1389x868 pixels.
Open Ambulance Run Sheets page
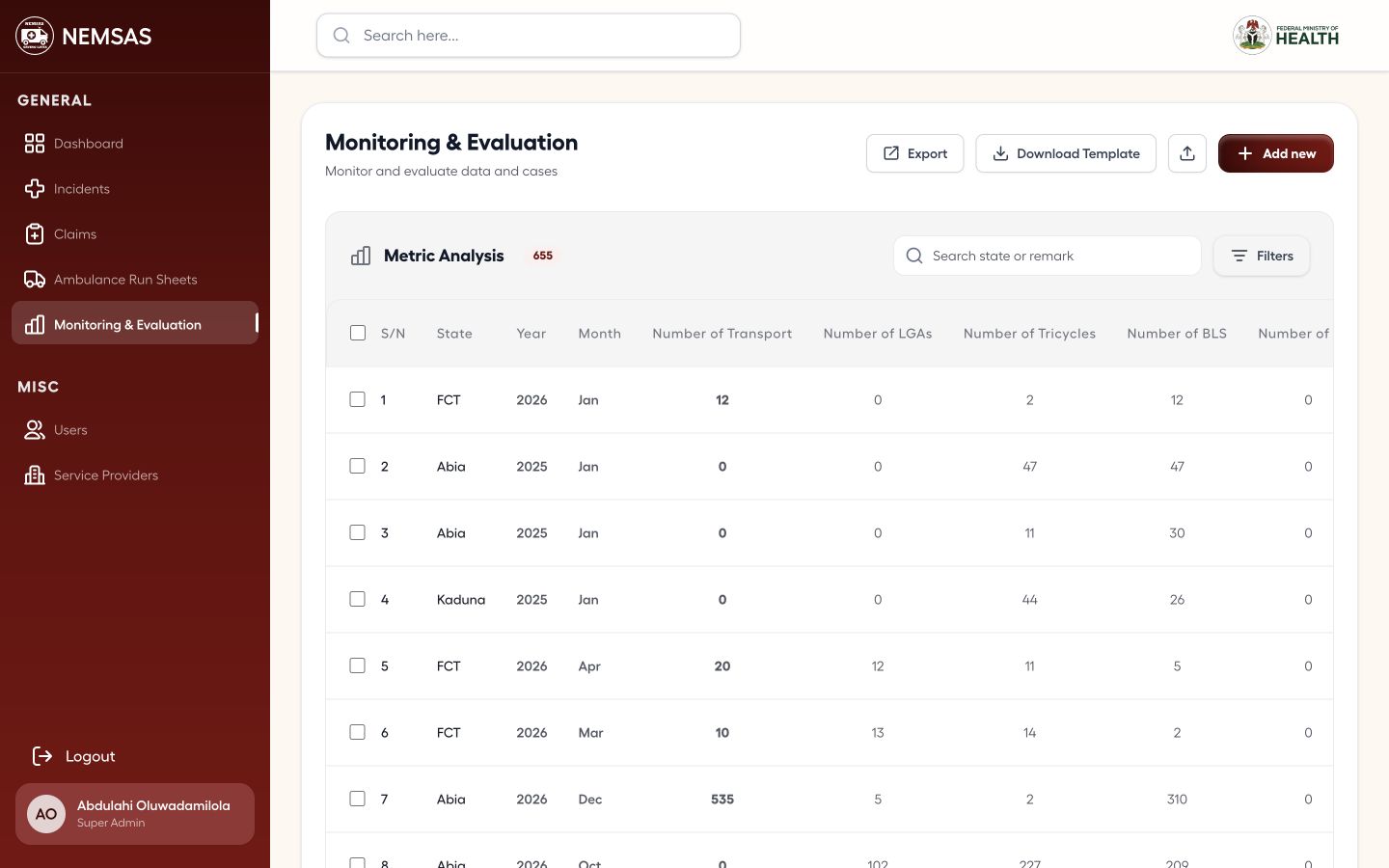tap(135, 280)
